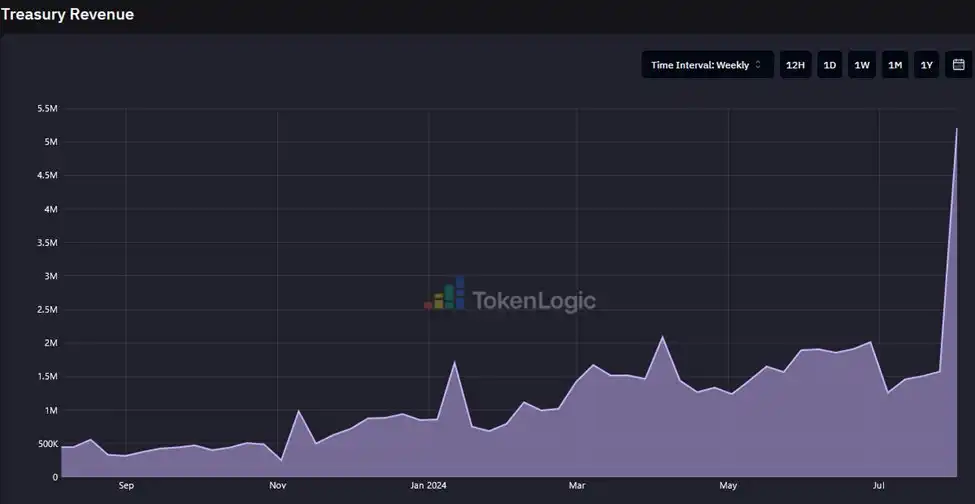Screen dimensions: 975x504
Task: Click the TokenLogic bar-chart logo icon
Action: coord(445,295)
